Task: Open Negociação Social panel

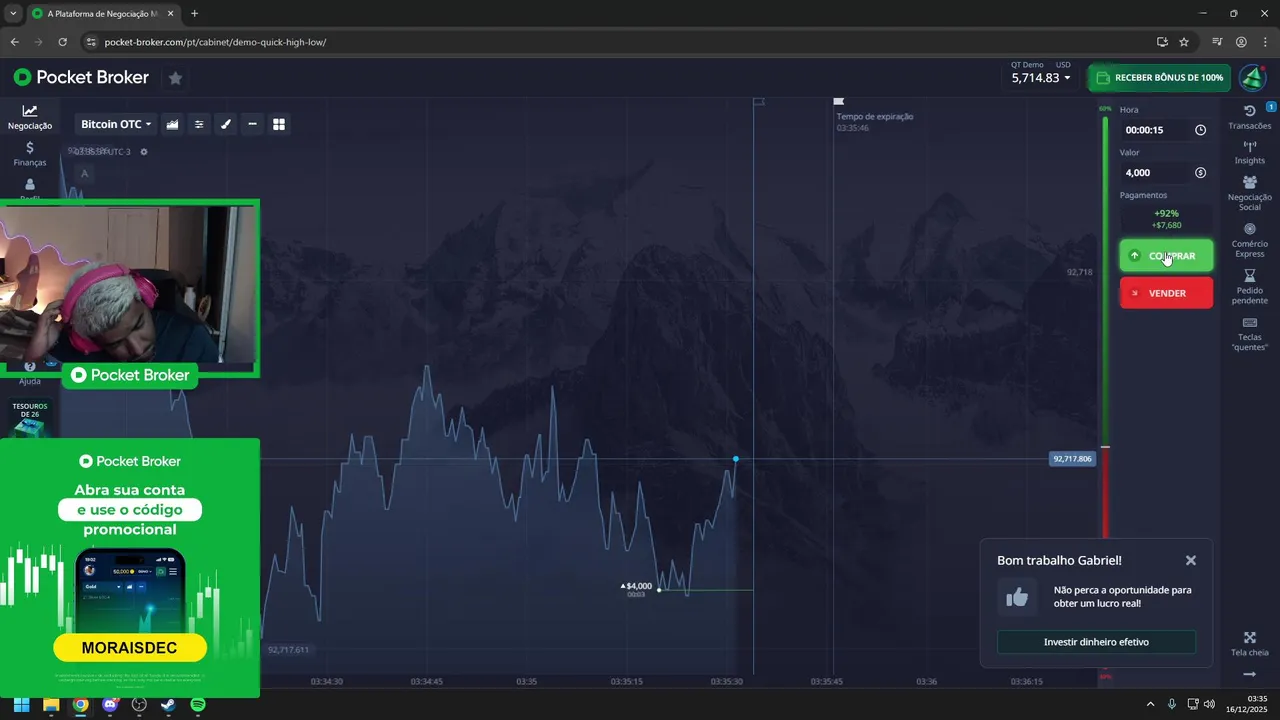Action: tap(1249, 193)
